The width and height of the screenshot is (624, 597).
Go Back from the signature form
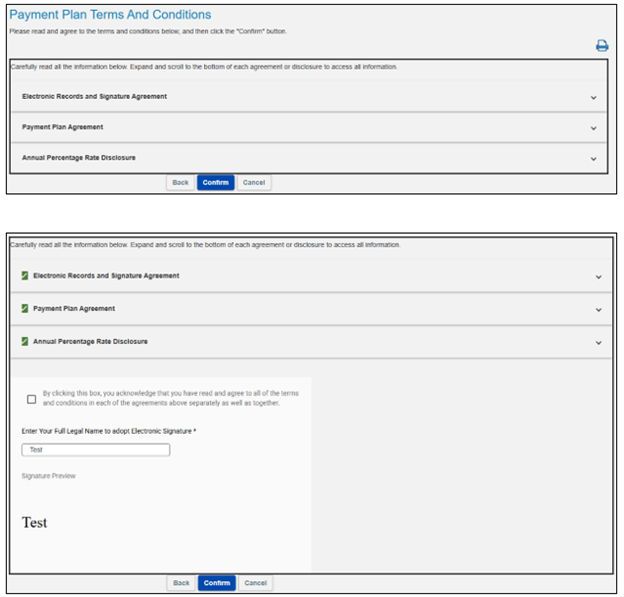[x=181, y=582]
